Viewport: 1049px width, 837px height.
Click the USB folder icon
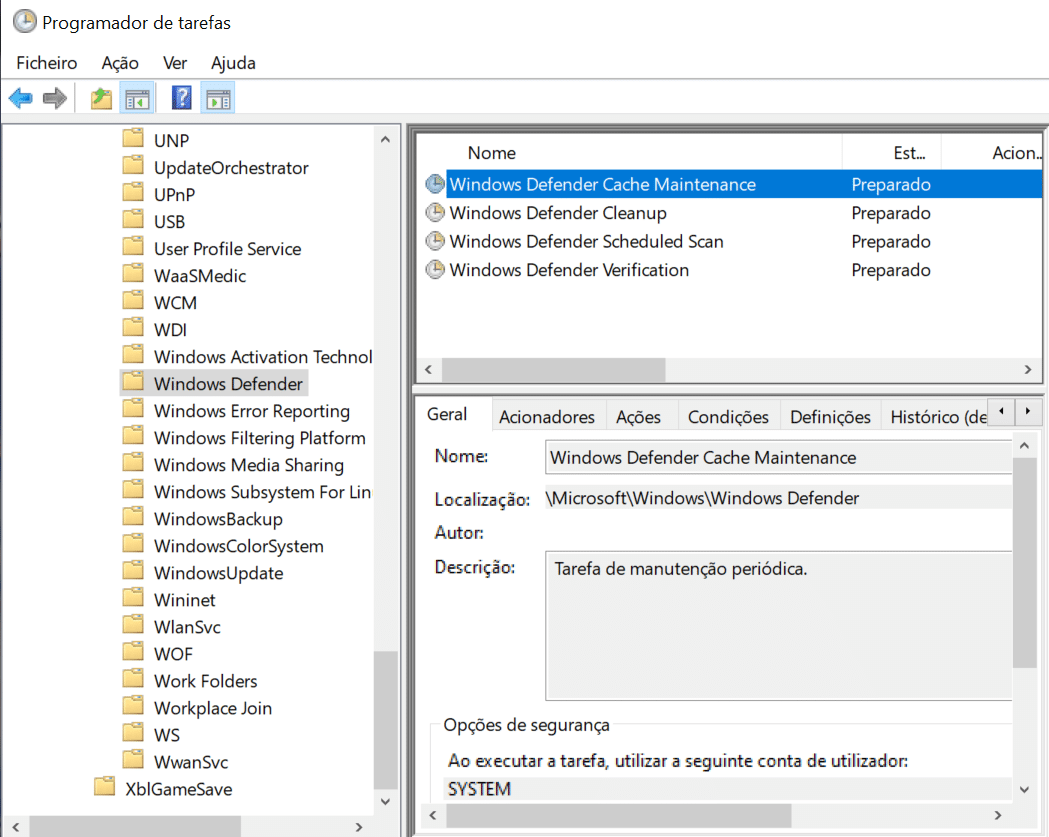133,219
